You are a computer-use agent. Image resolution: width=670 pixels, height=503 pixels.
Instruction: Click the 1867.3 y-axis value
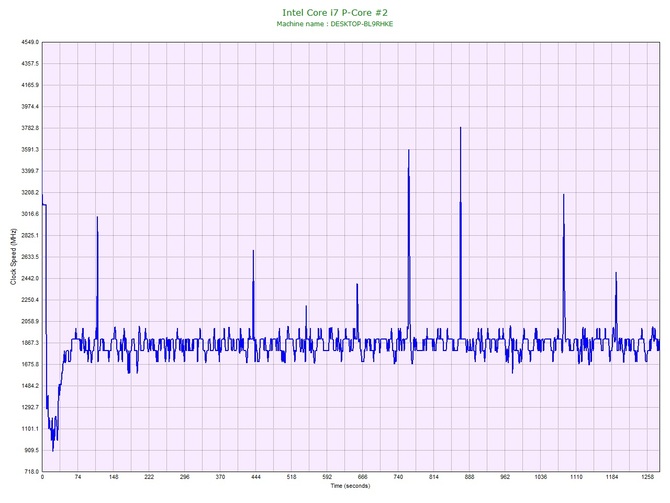30,343
